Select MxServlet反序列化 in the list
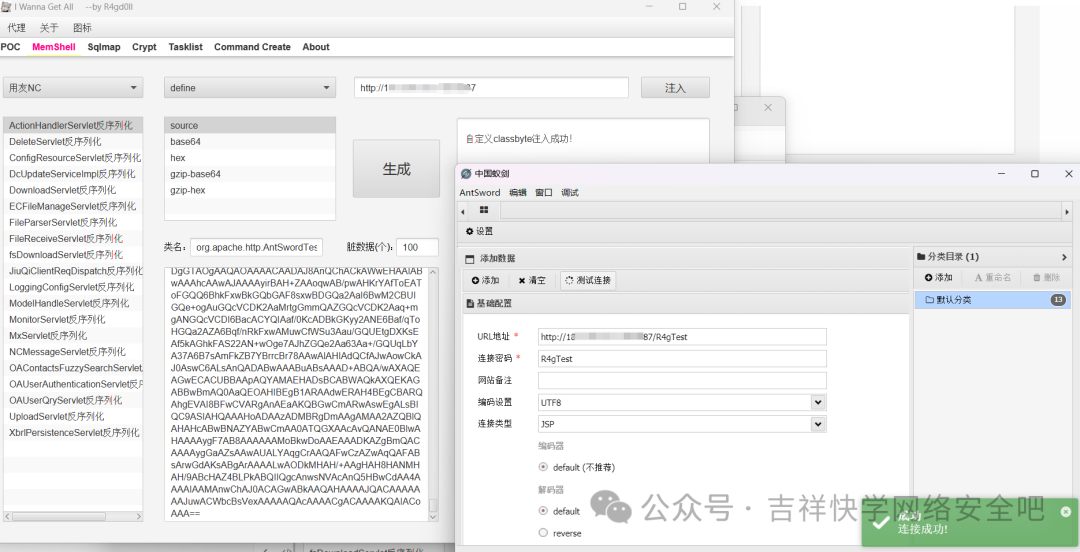This screenshot has width=1080, height=552. (x=73, y=336)
